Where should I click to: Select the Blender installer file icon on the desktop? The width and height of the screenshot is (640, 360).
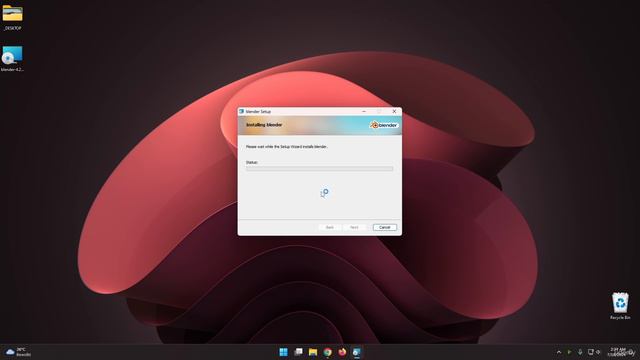tap(12, 59)
